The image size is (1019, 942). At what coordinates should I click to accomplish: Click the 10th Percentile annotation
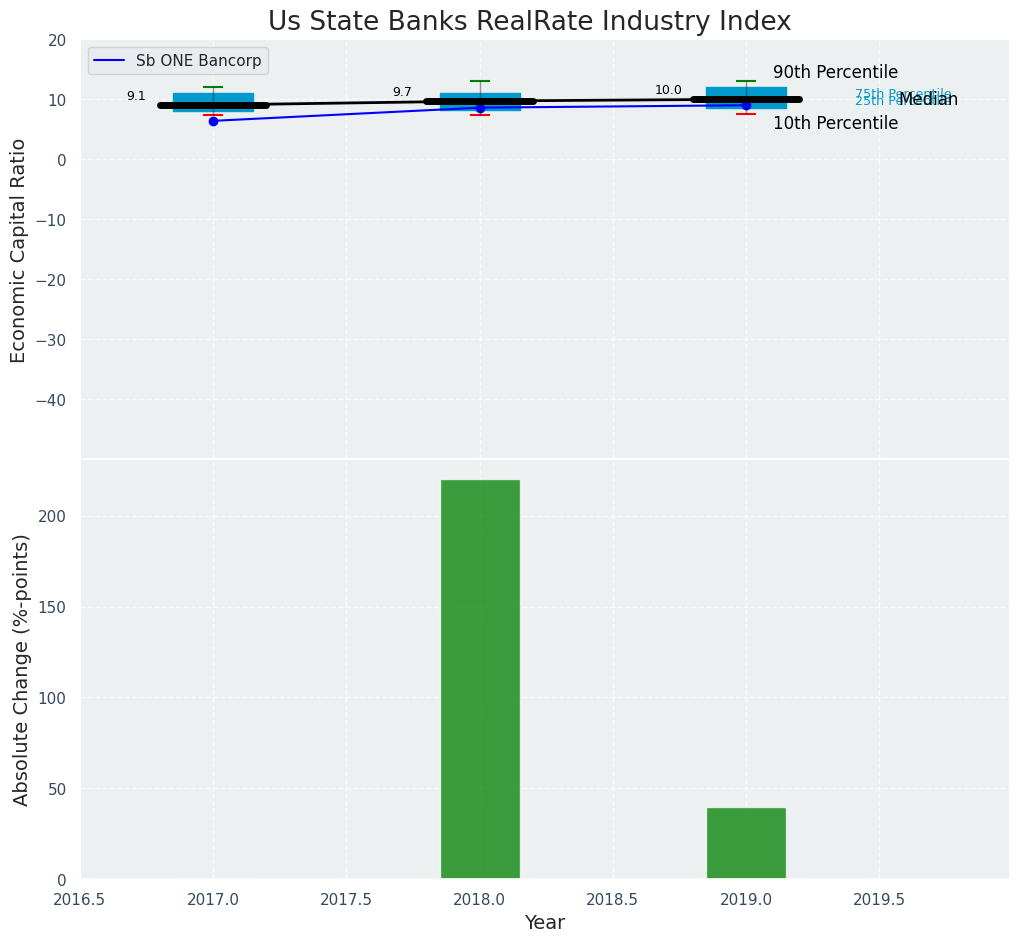[835, 123]
